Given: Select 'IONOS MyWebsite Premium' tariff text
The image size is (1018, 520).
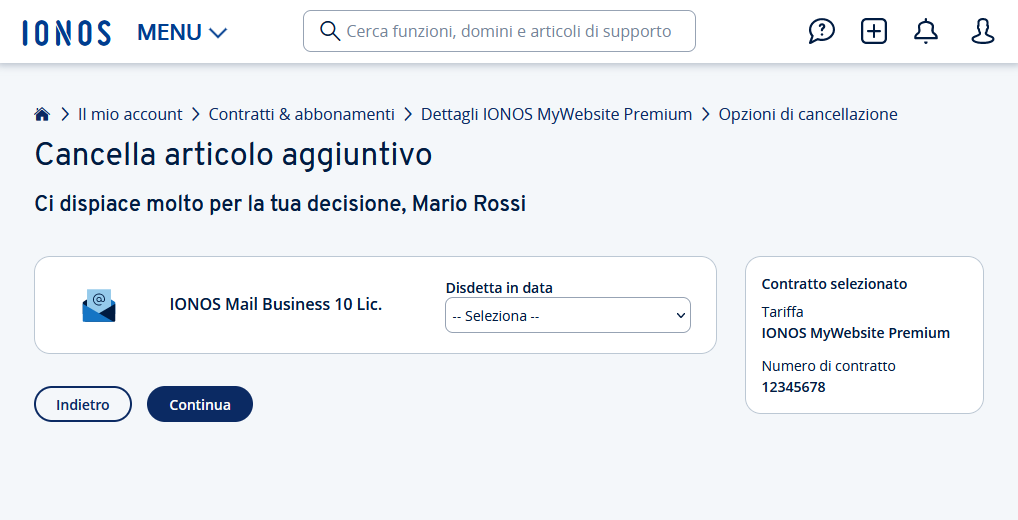Looking at the screenshot, I should (x=856, y=333).
